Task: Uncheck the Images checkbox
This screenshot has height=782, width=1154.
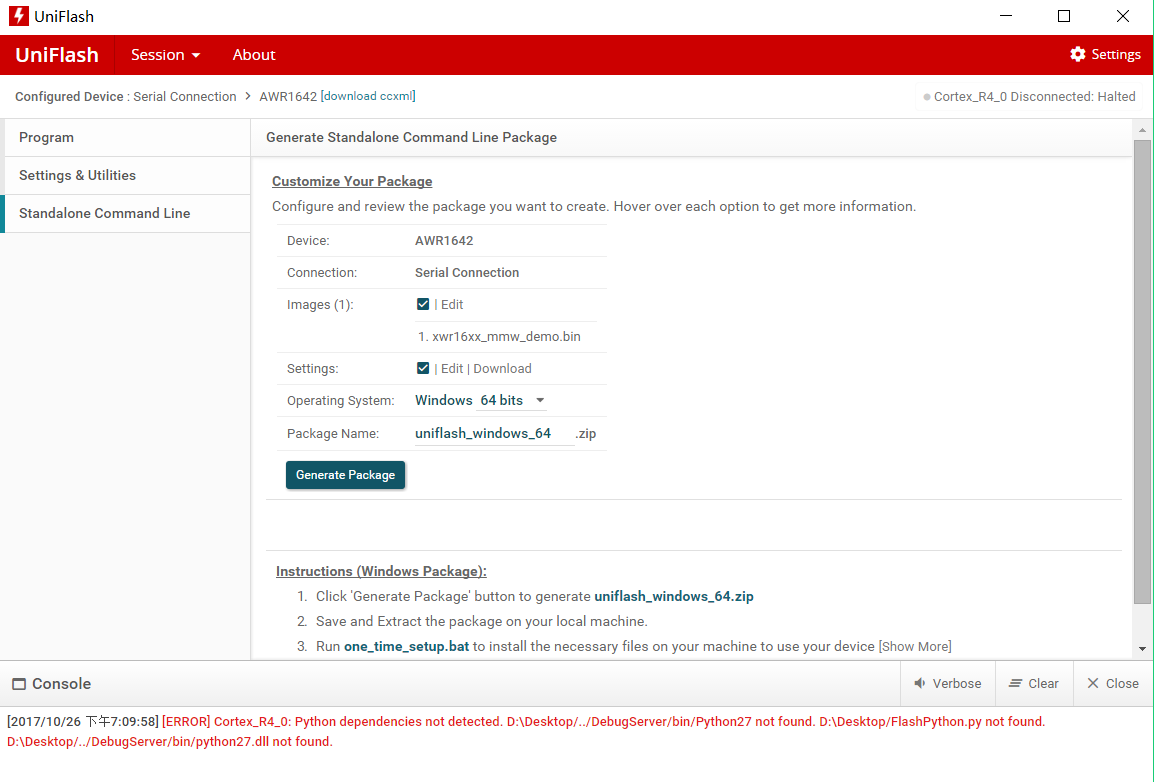Action: point(422,304)
